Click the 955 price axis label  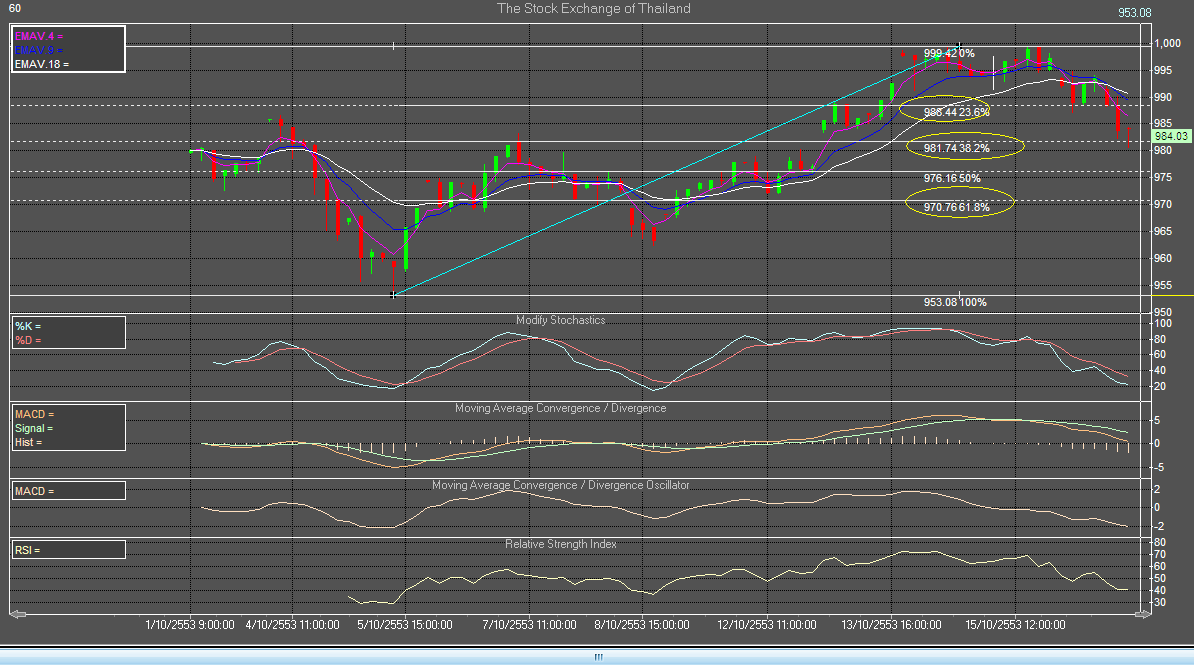pos(1162,285)
